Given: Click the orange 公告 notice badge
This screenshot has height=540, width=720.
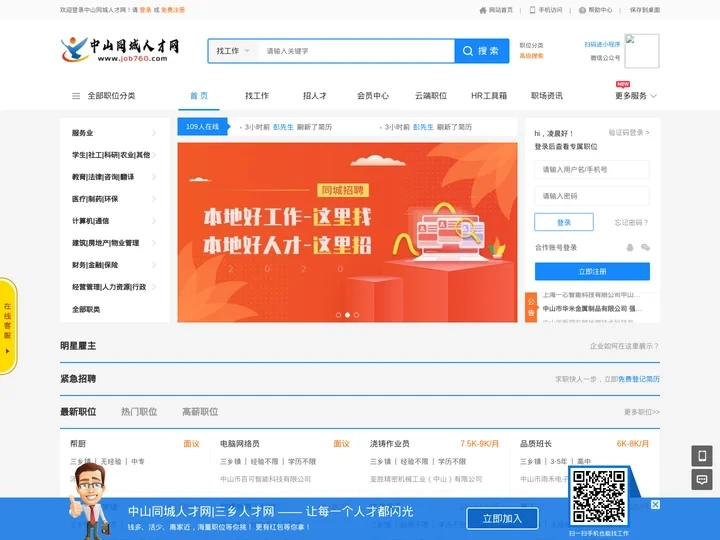Looking at the screenshot, I should click(x=531, y=307).
